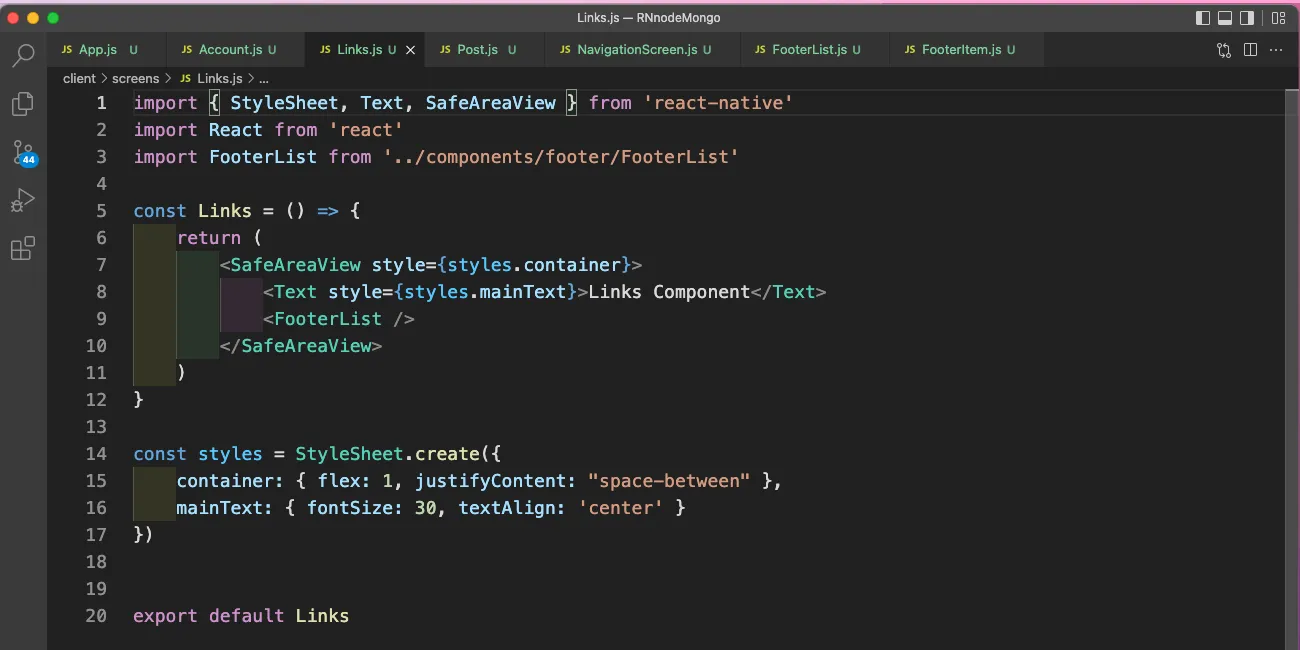Click the 'Links Component' text on line 8
The image size is (1300, 650).
(669, 292)
